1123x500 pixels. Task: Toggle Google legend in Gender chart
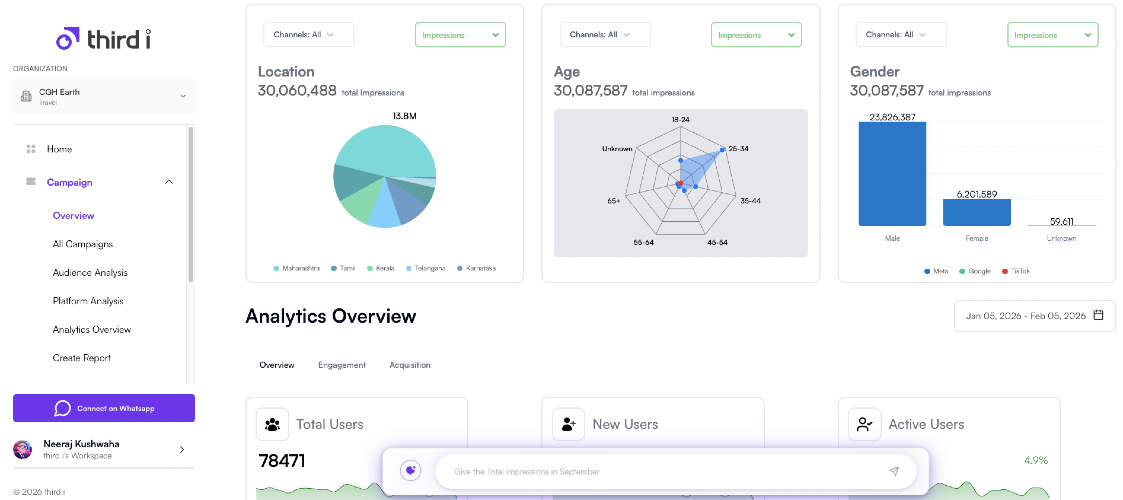974,271
